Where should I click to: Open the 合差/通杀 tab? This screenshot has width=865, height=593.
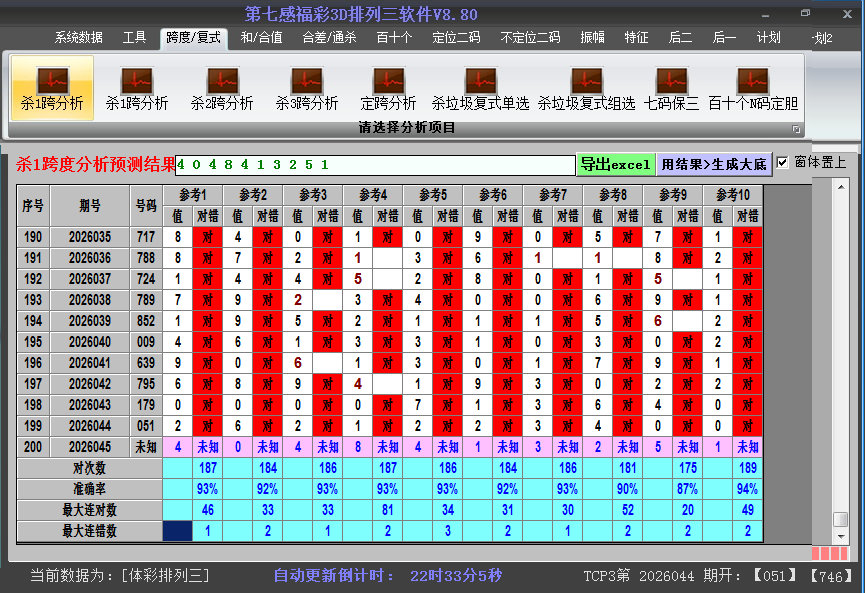(x=329, y=38)
